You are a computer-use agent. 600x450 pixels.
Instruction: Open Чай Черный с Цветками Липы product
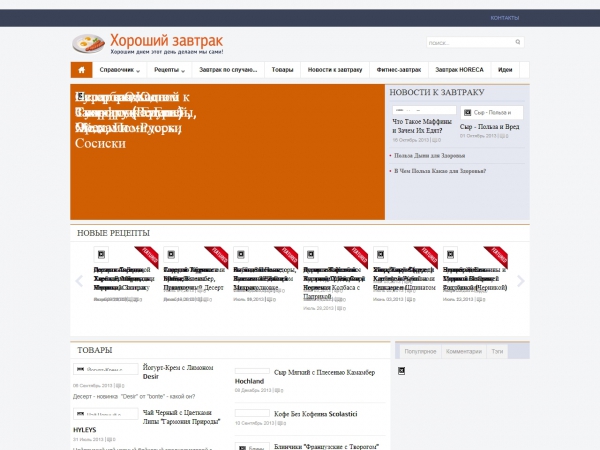click(x=181, y=417)
